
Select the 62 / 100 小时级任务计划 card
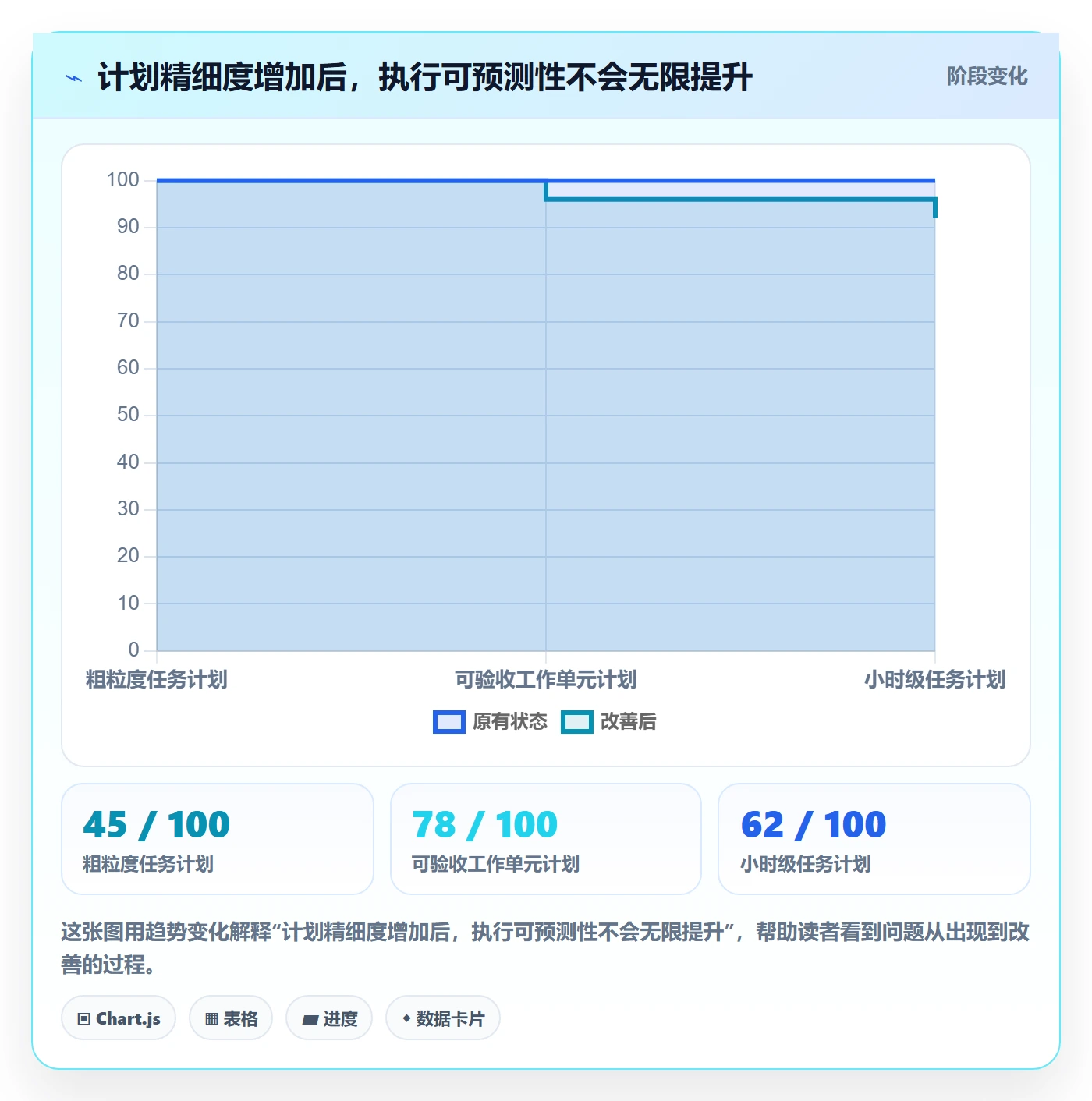(x=874, y=839)
